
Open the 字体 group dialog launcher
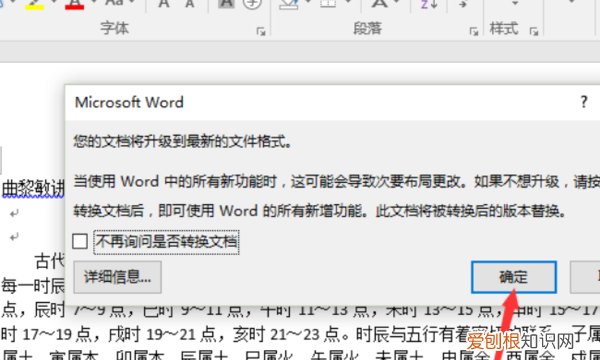click(x=261, y=32)
